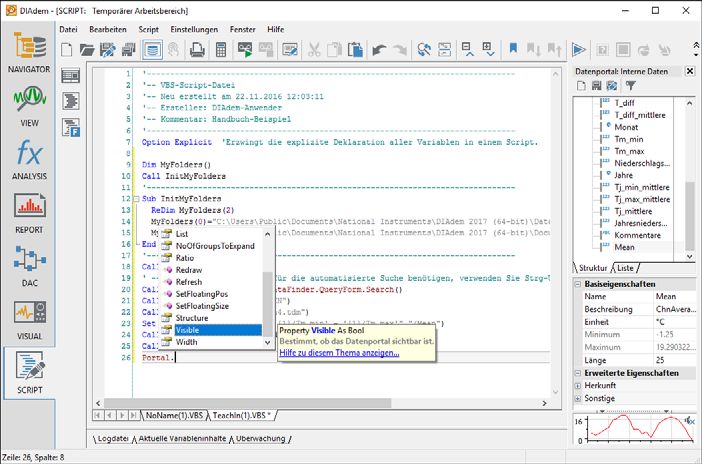Expand all code regions toolbar icon
Image resolution: width=702 pixels, height=464 pixels.
(488, 49)
